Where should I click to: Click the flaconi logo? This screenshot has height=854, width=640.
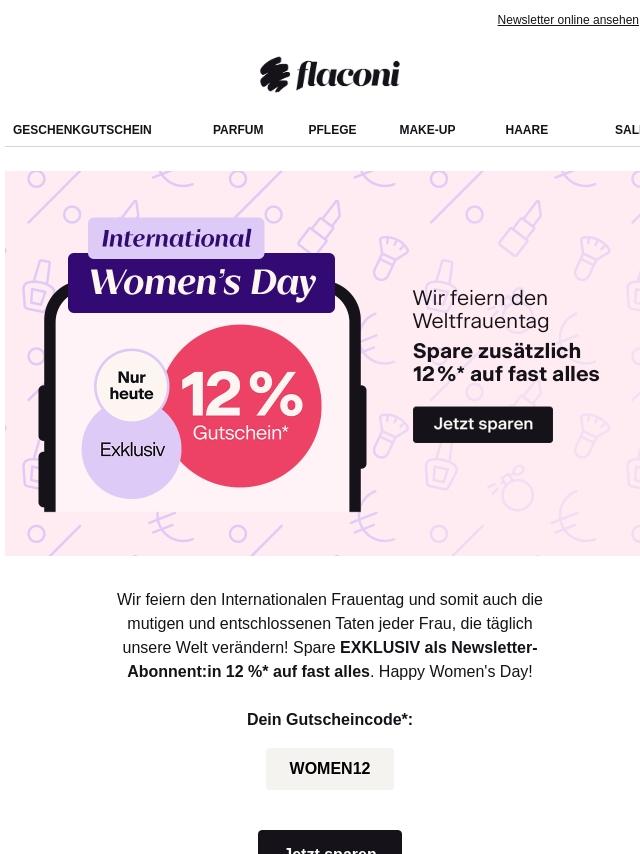[x=330, y=74]
